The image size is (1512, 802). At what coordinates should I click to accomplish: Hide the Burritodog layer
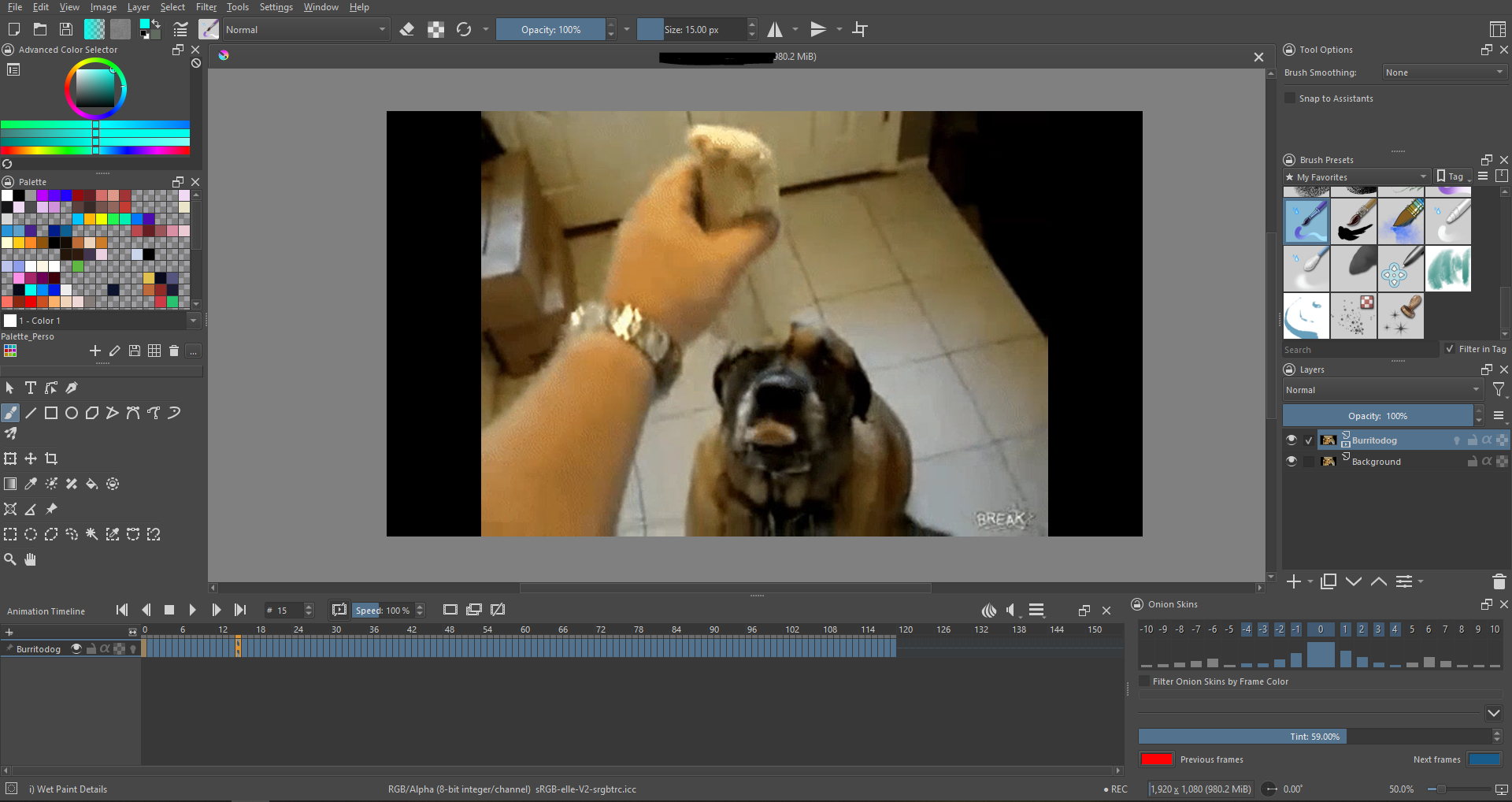(x=1291, y=440)
